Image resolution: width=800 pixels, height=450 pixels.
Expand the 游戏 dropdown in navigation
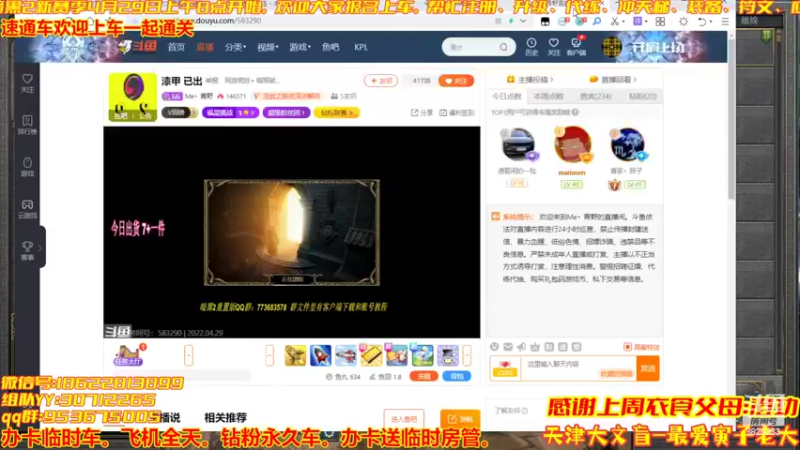tap(300, 47)
